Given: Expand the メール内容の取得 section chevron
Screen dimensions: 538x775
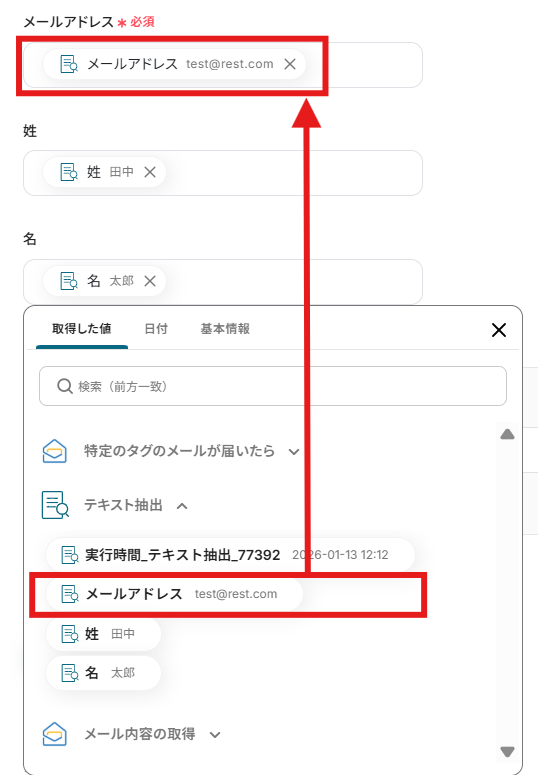Looking at the screenshot, I should point(215,735).
